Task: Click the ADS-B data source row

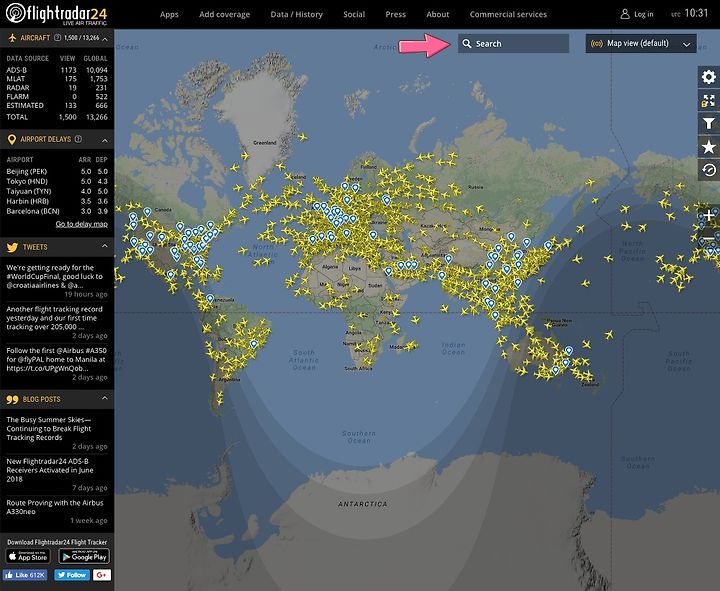Action: [57, 70]
